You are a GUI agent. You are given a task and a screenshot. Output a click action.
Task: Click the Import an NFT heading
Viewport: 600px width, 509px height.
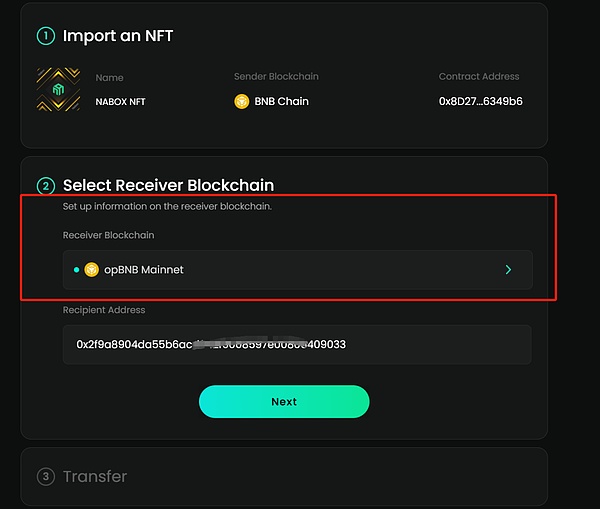[x=118, y=36]
